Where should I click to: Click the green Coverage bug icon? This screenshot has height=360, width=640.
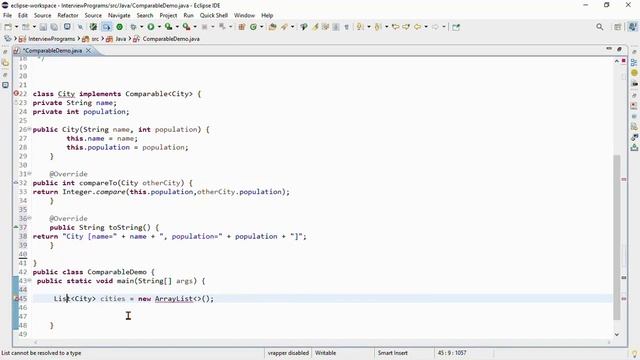coord(120,27)
